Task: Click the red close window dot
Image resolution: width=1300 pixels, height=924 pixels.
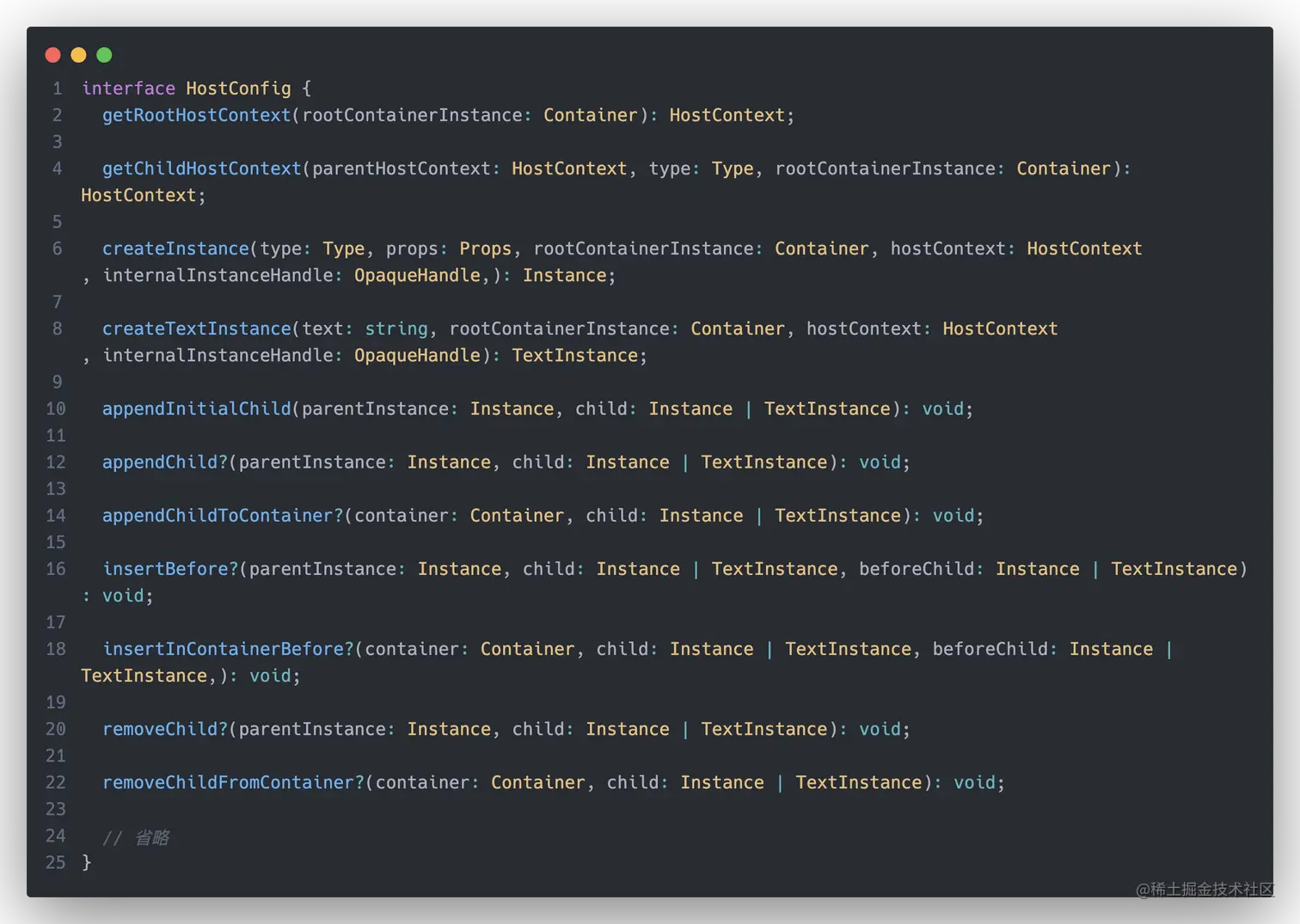Action: (x=52, y=55)
